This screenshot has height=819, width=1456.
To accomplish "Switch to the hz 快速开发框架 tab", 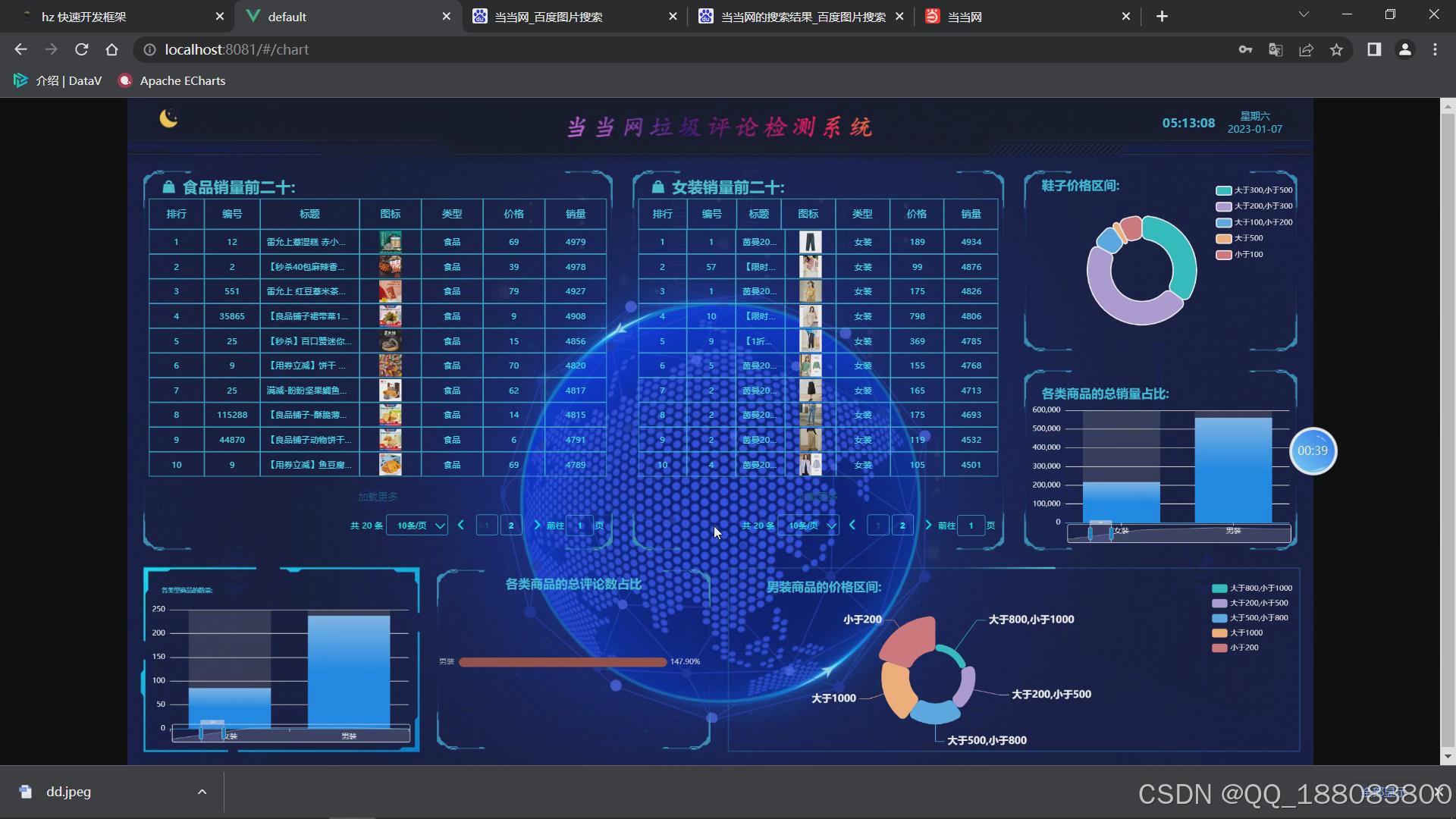I will 83,17.
